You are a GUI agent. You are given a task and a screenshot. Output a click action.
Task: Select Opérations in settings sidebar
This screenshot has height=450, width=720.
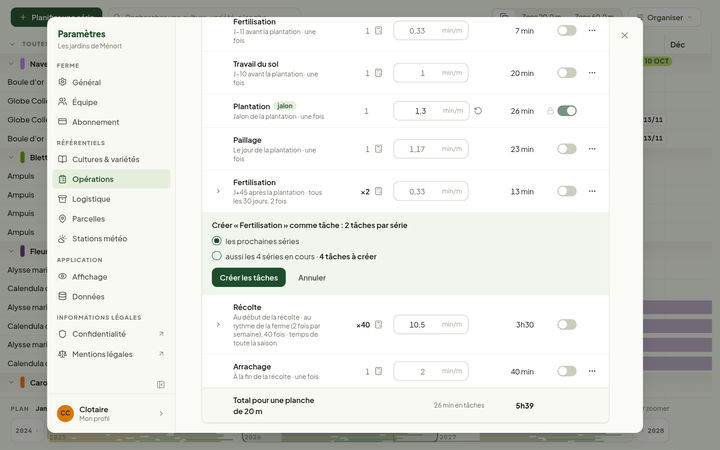click(111, 179)
